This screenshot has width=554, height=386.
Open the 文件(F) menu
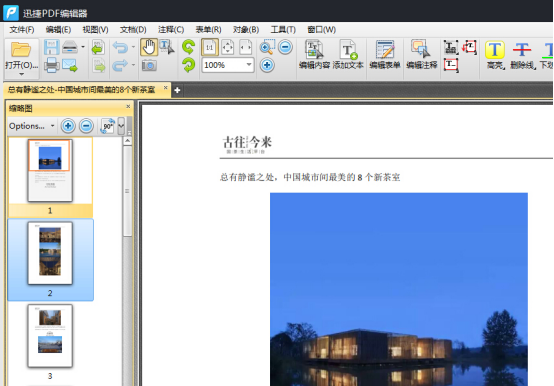[22, 30]
